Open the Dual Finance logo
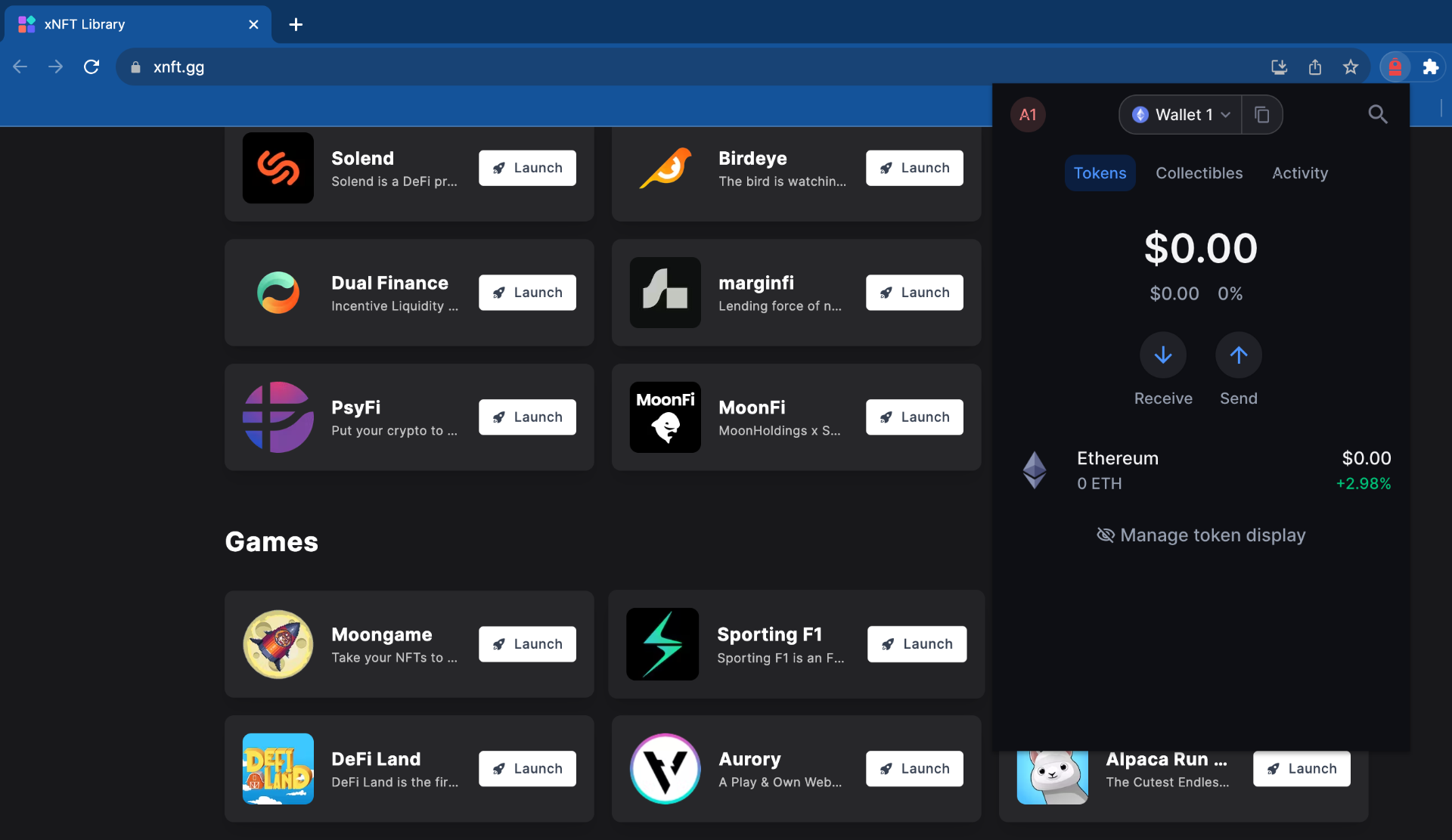Screen dimensions: 1452x840 coord(278,293)
